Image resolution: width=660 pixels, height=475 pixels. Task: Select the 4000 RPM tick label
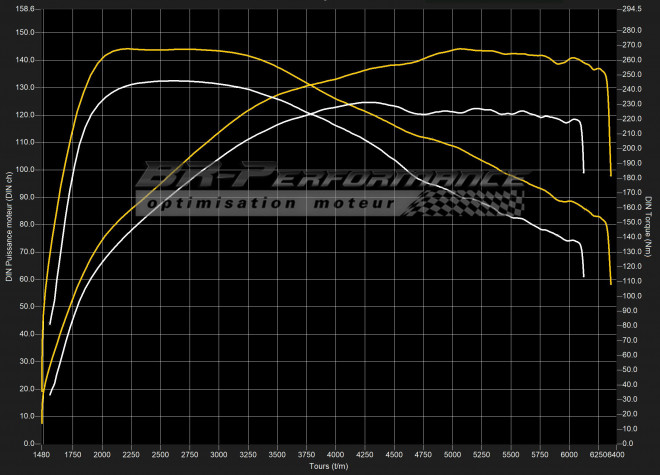(x=335, y=454)
